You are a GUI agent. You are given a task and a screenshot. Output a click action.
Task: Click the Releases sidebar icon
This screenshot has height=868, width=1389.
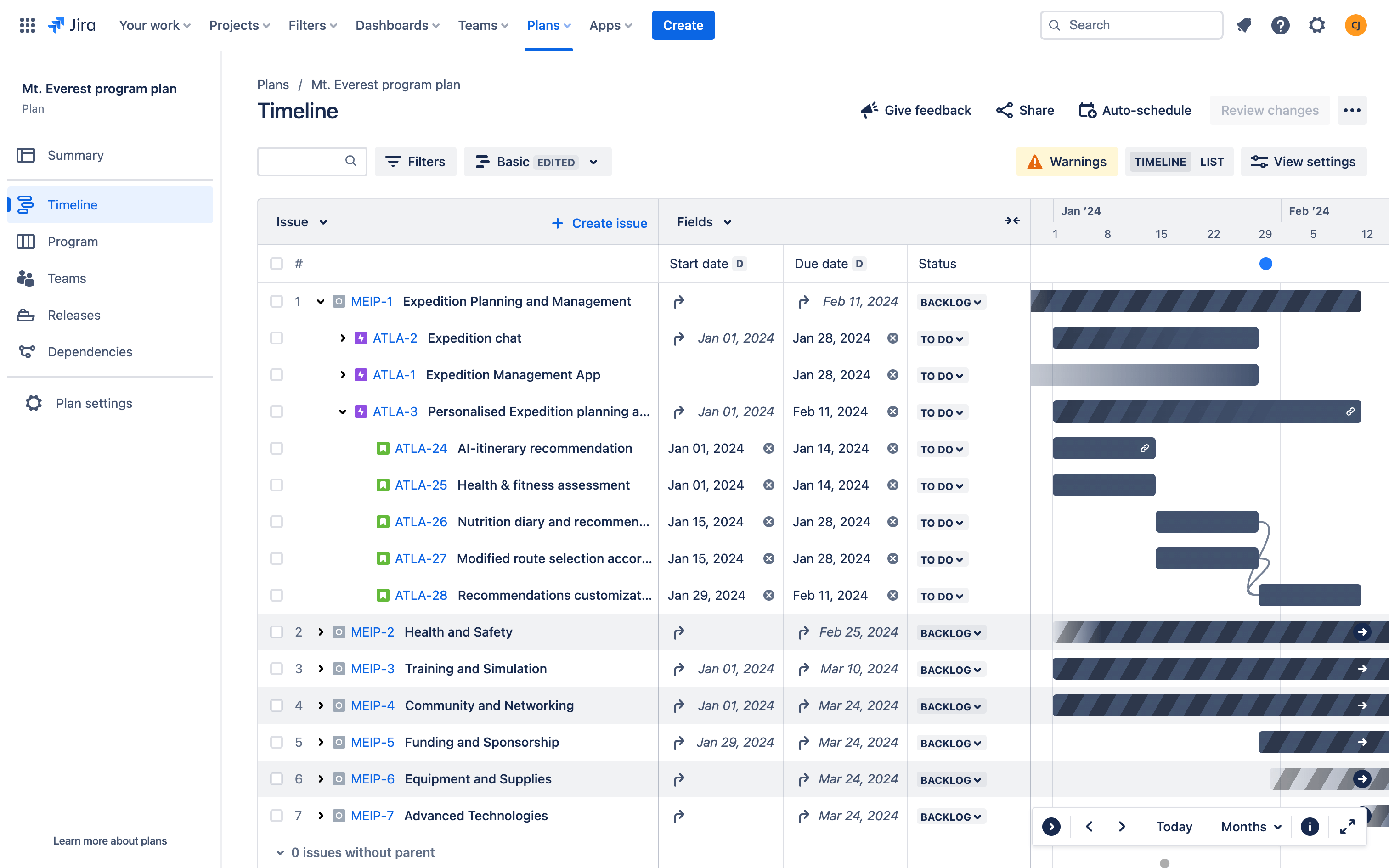(27, 315)
